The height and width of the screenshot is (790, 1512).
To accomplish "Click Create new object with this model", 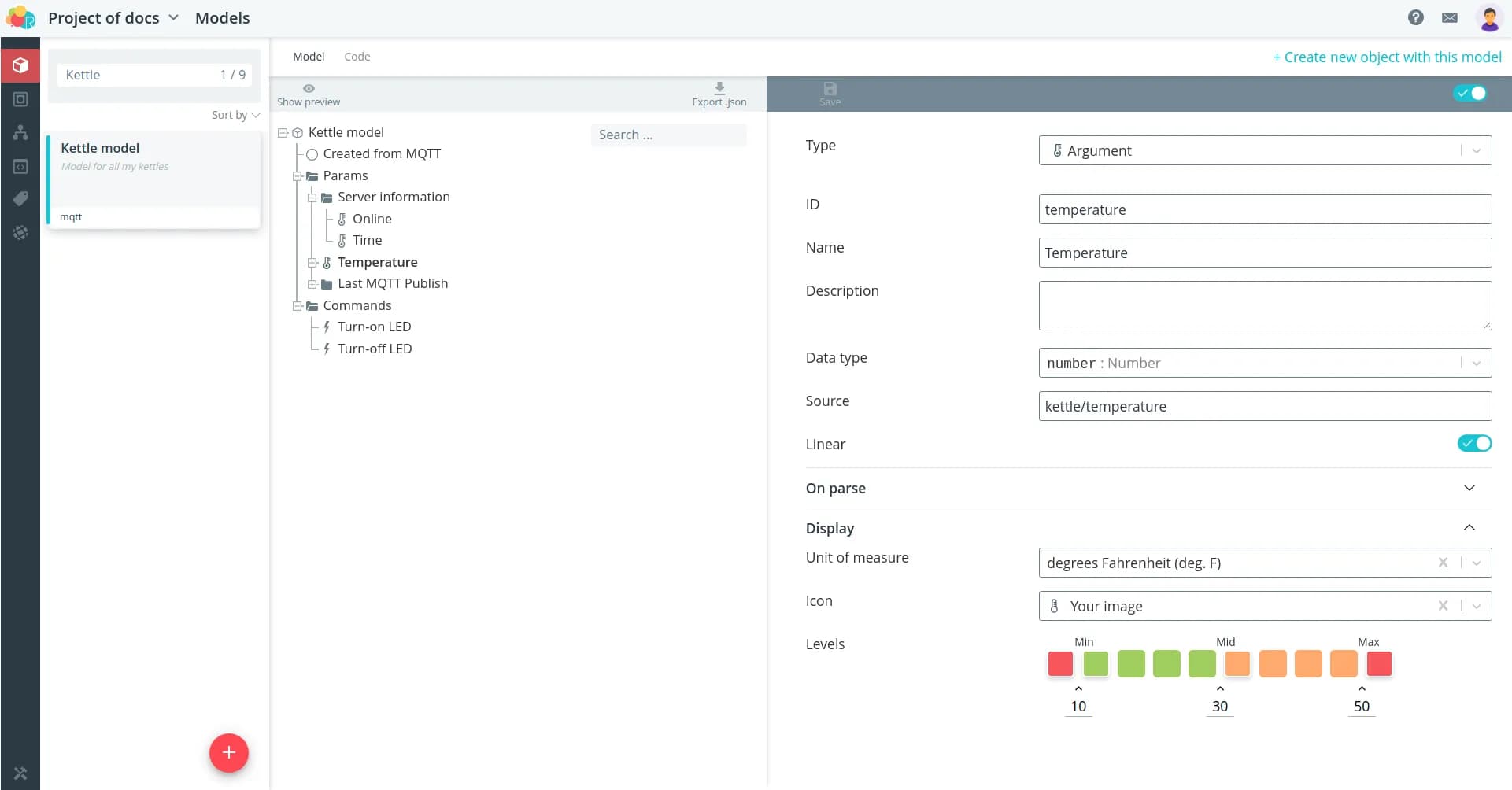I will point(1387,57).
